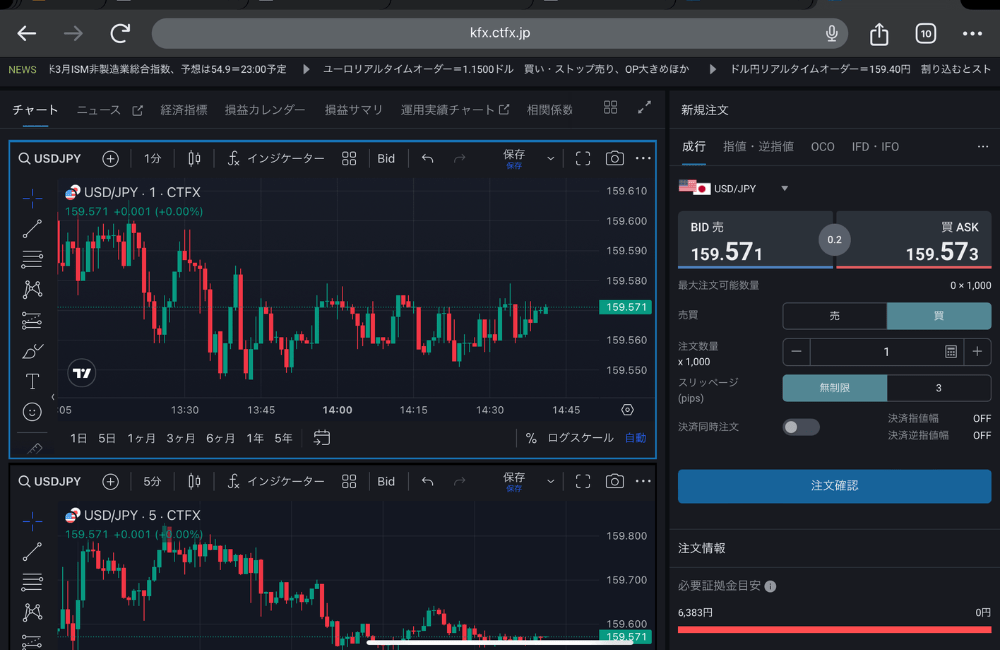Image resolution: width=1000 pixels, height=650 pixels.
Task: Select the 成行 order tab
Action: tap(694, 147)
